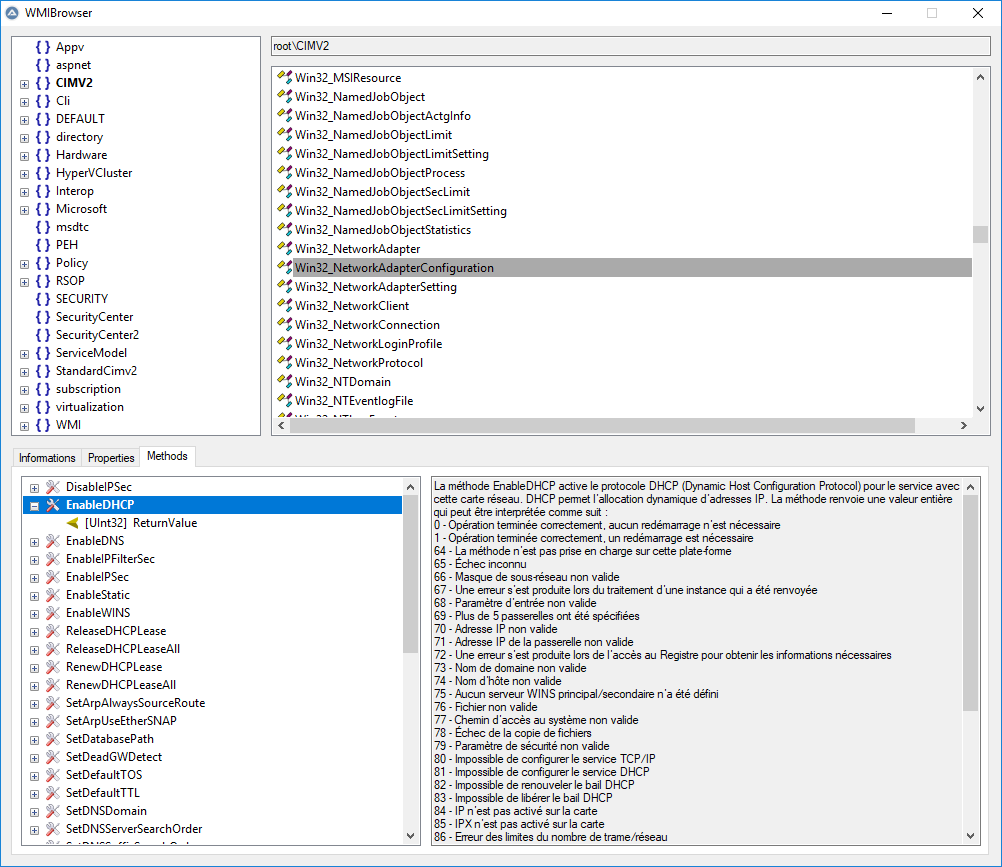Expand the Microsoft namespace node
1002x867 pixels.
click(24, 210)
